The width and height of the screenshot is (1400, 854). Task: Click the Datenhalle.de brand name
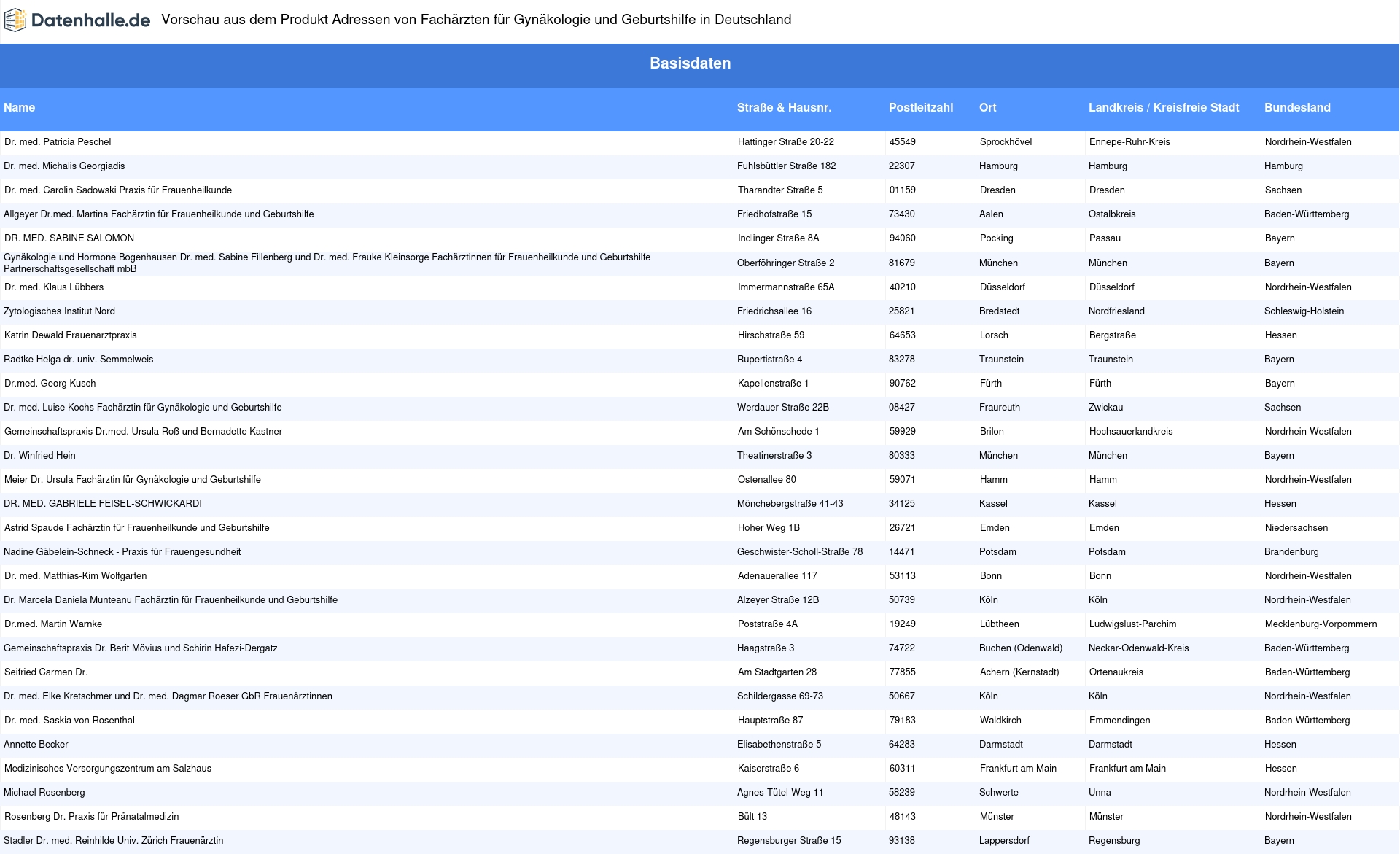(x=91, y=20)
